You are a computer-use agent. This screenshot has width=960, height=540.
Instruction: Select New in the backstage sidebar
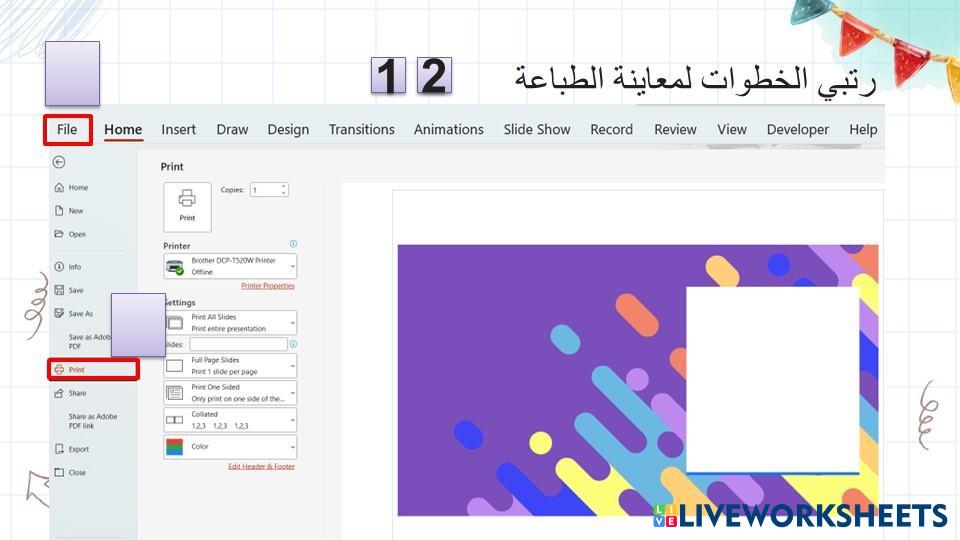click(75, 211)
